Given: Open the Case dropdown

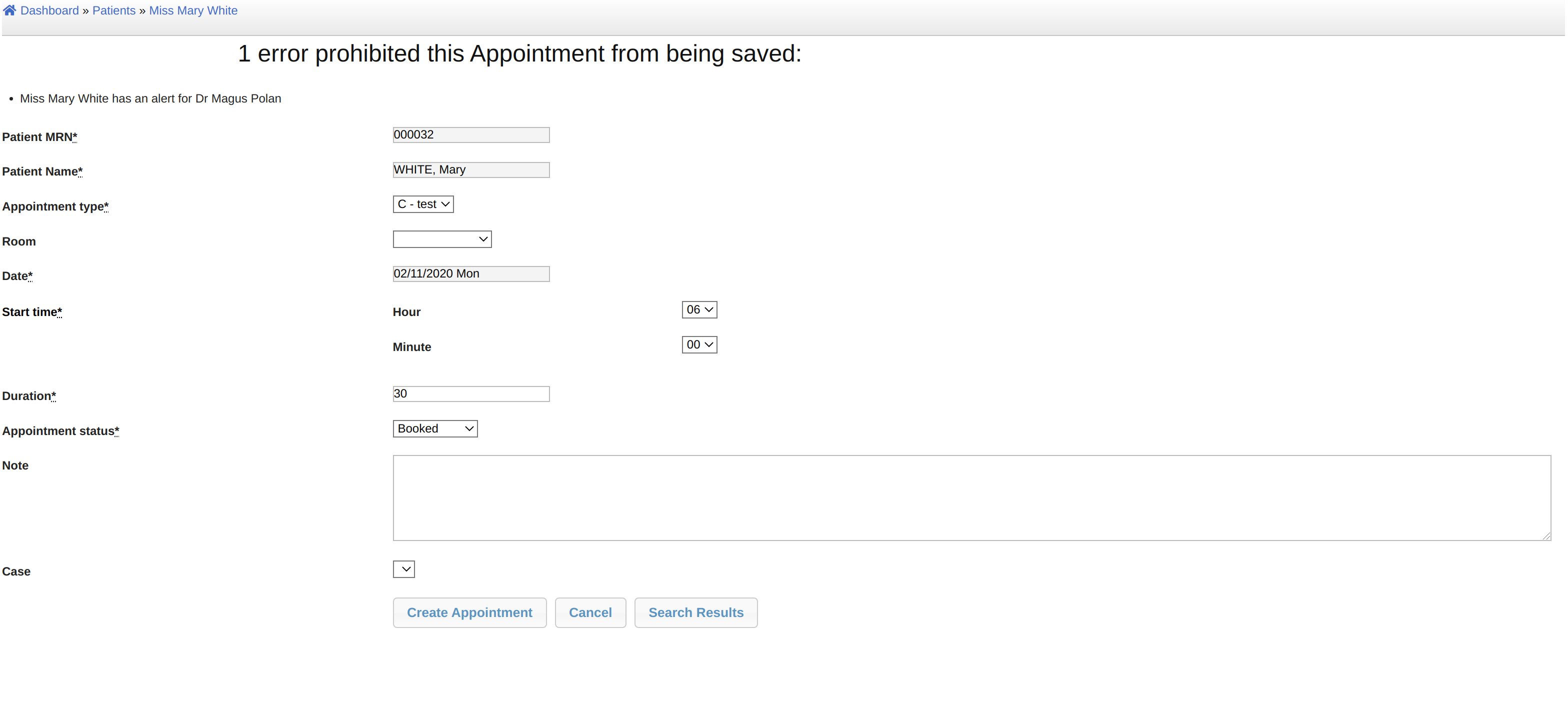Looking at the screenshot, I should 403,569.
